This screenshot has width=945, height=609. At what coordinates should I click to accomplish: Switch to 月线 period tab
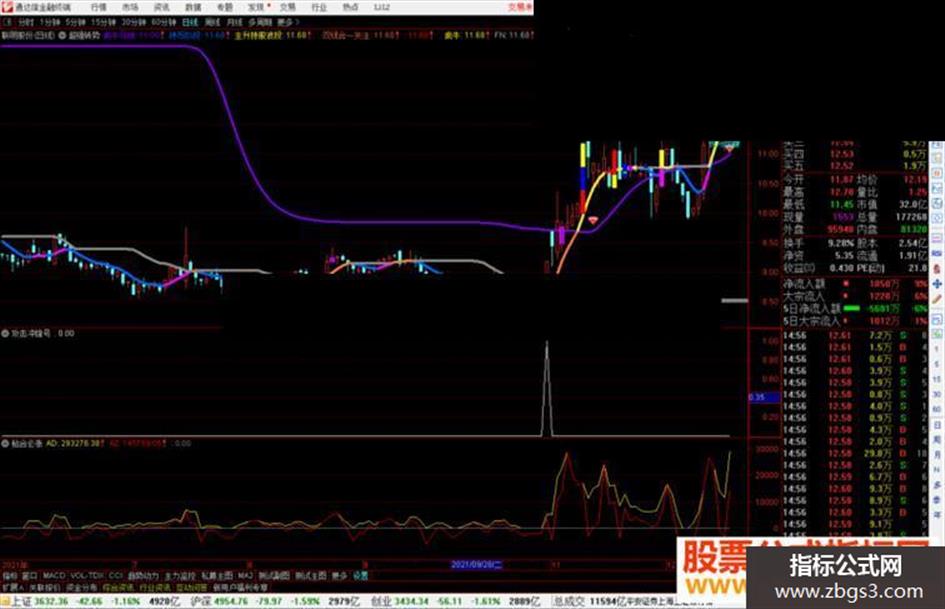[x=234, y=22]
